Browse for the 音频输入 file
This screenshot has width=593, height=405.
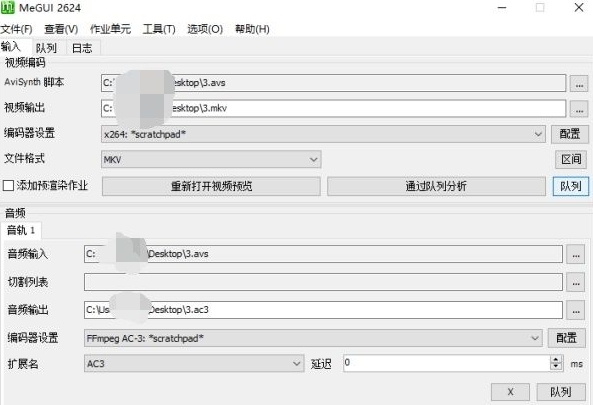point(576,254)
